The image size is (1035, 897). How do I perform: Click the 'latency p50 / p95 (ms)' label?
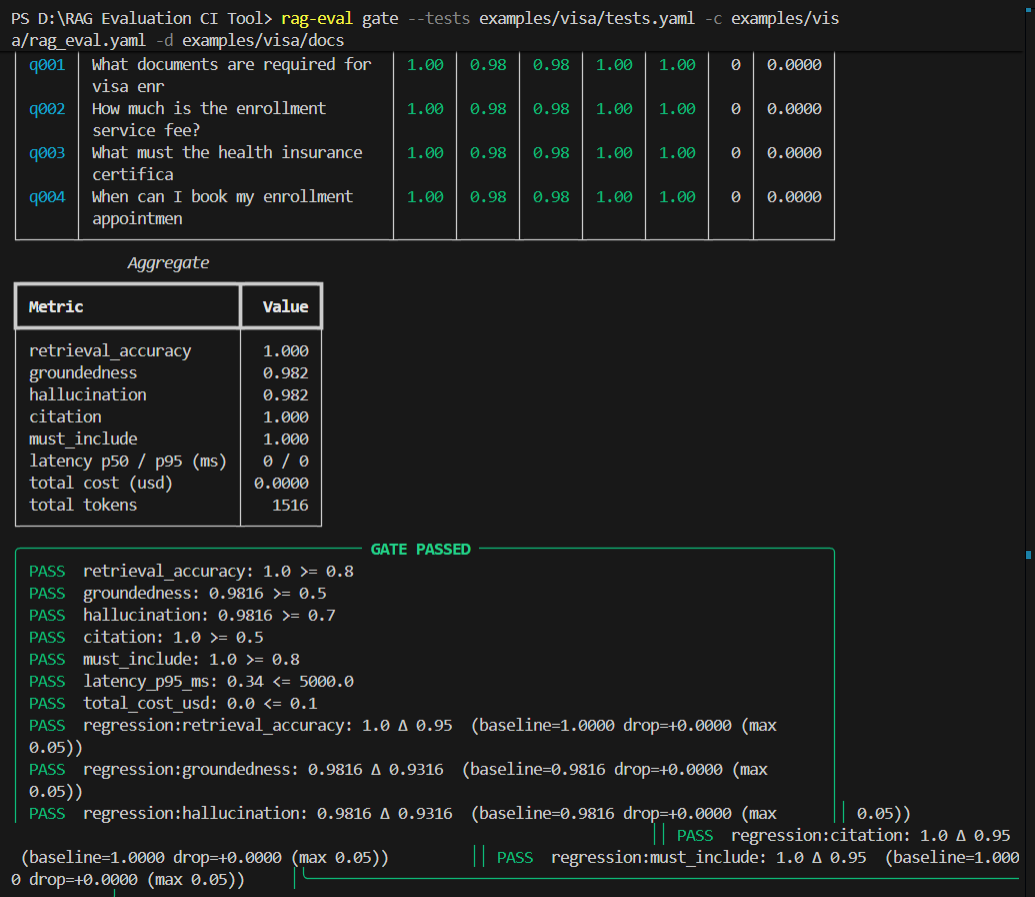click(128, 461)
